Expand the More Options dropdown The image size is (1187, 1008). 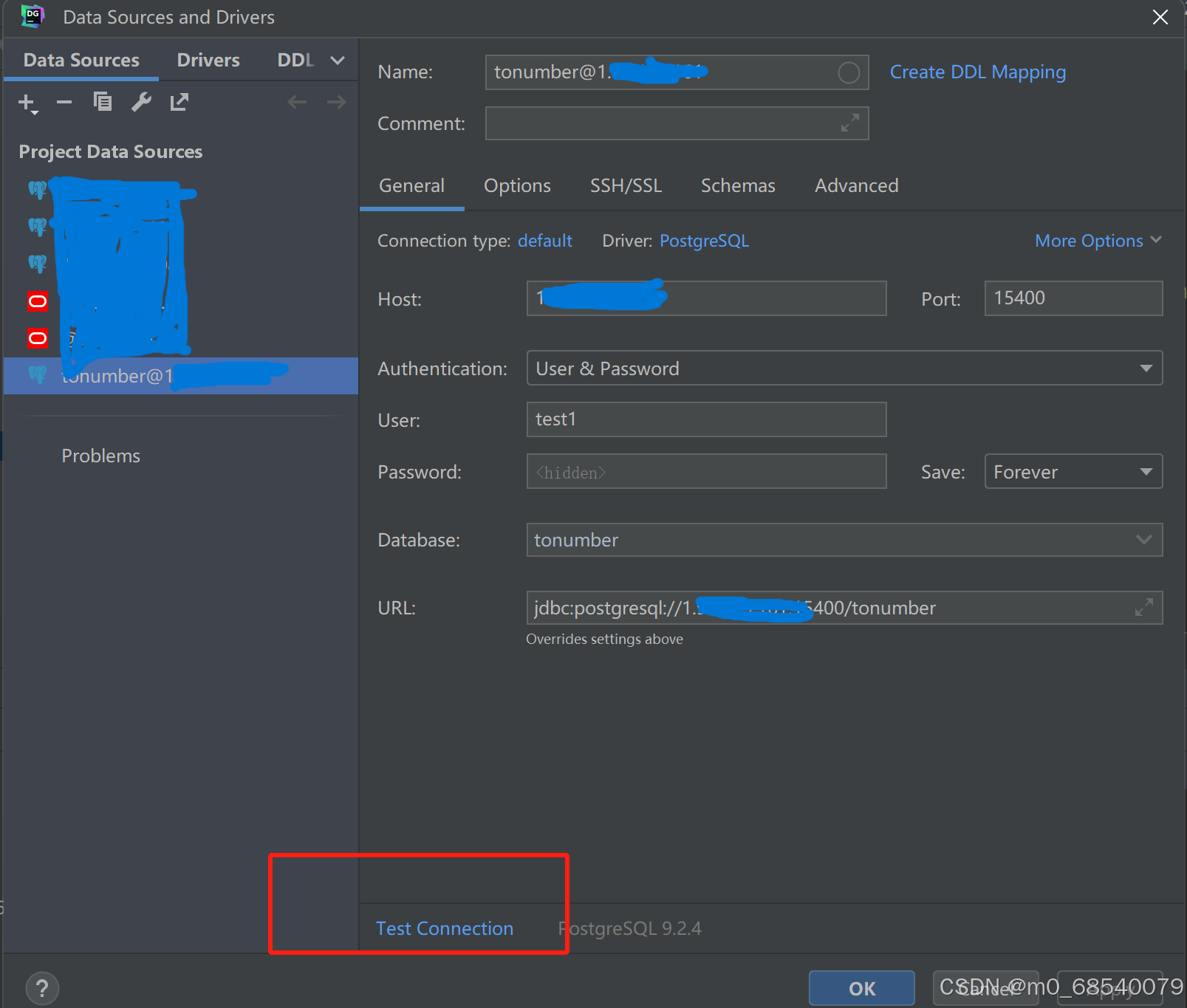1098,241
